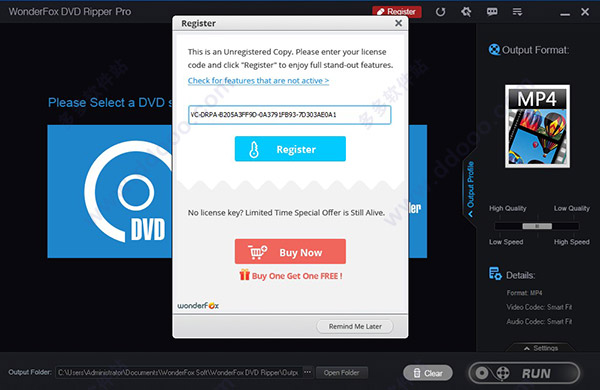Click the DVD Disc source tile
Viewport: 600px width, 390px height.
(110, 191)
